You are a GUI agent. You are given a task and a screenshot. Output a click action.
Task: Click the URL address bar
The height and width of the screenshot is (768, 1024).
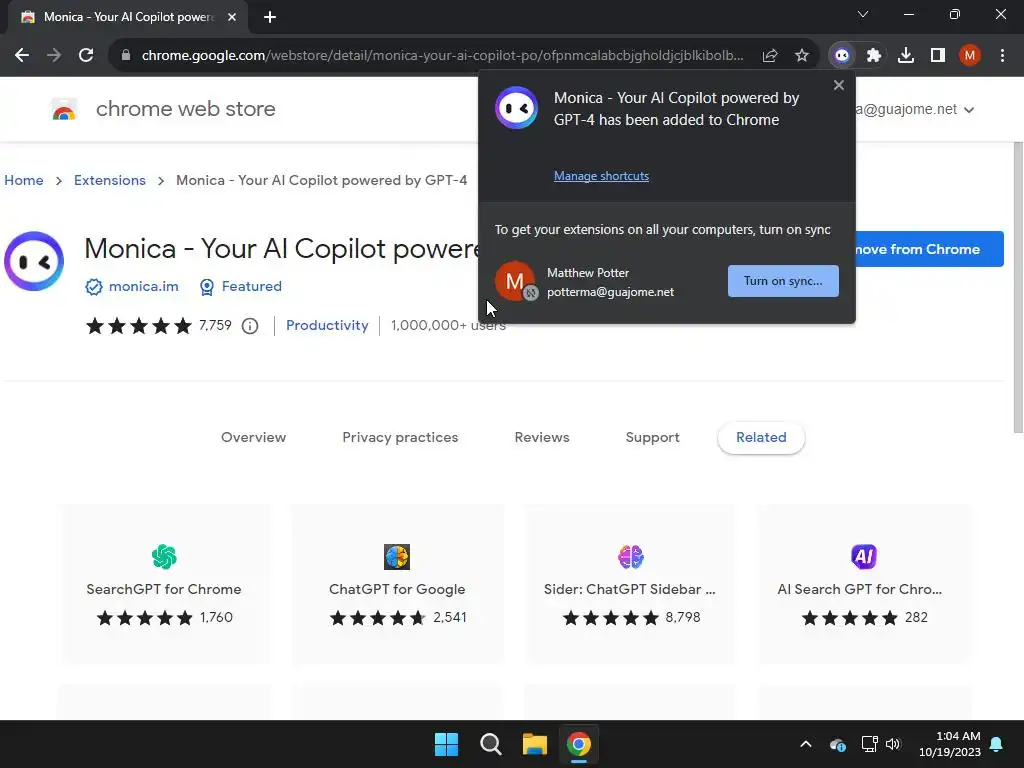pyautogui.click(x=442, y=56)
